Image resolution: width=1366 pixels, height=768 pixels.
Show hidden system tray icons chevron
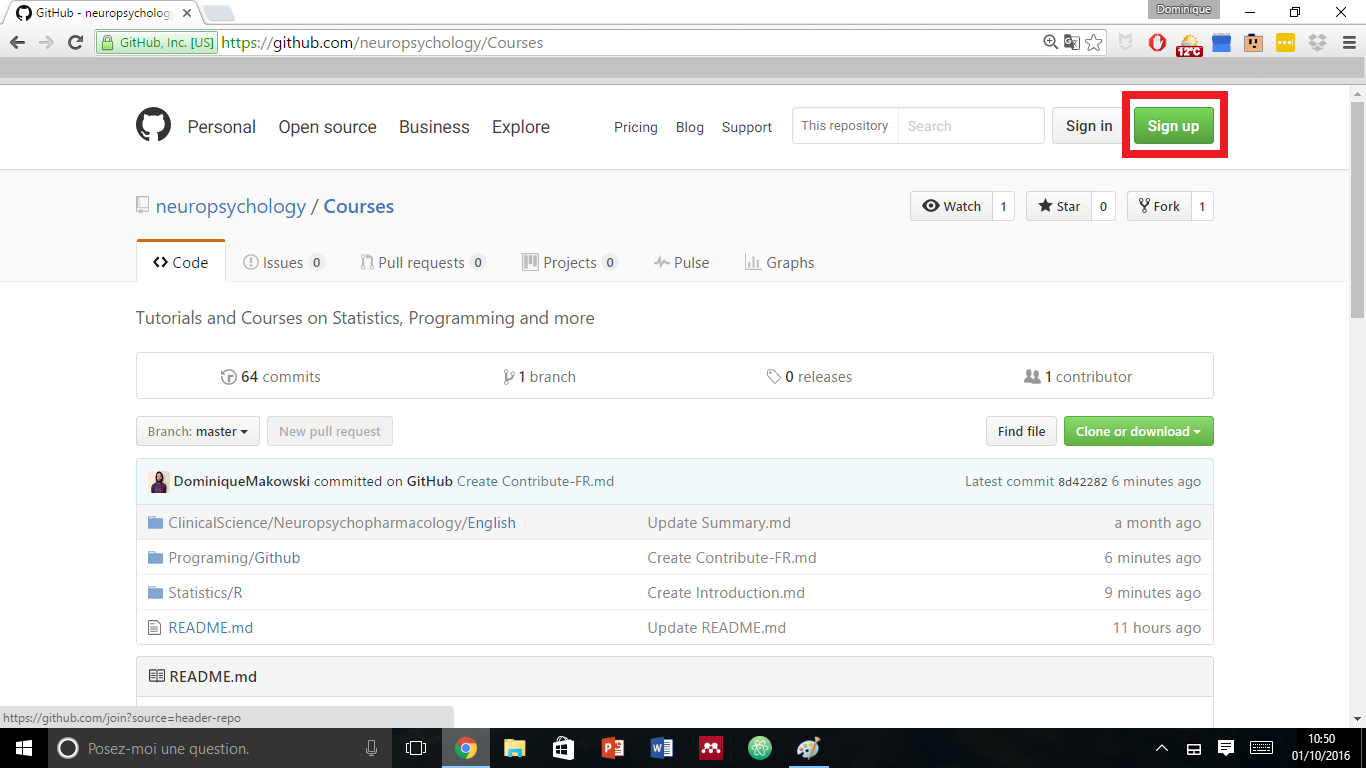coord(1162,748)
